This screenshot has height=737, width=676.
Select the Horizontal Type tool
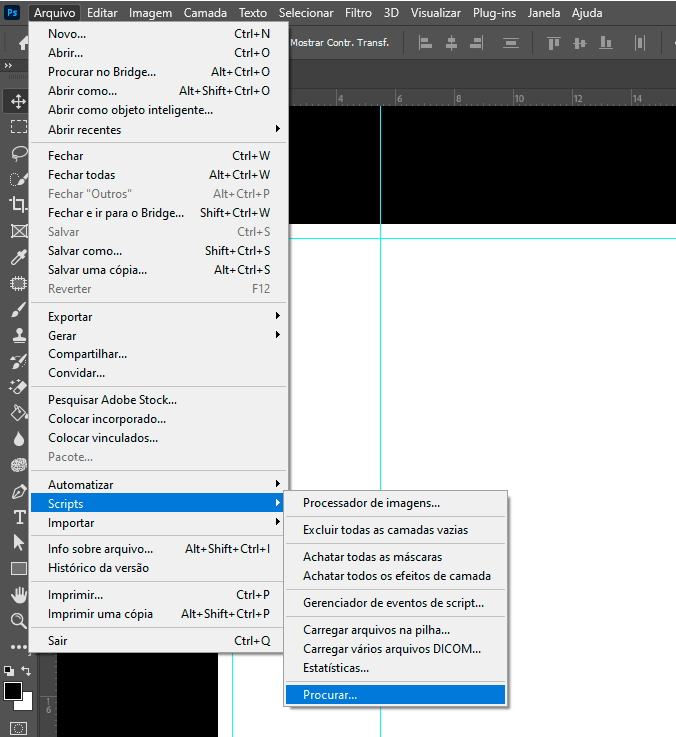pos(18,517)
